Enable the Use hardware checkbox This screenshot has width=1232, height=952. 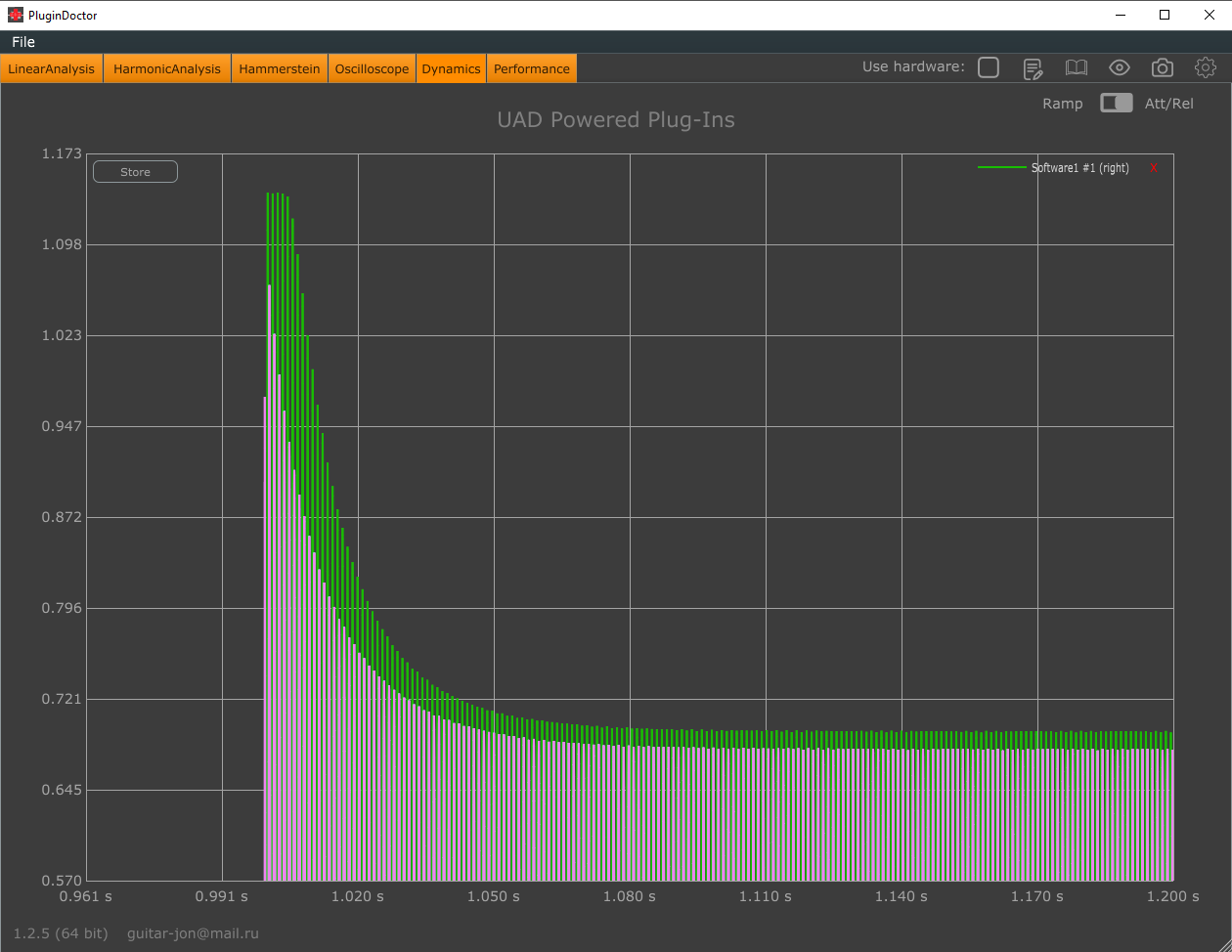coord(989,67)
